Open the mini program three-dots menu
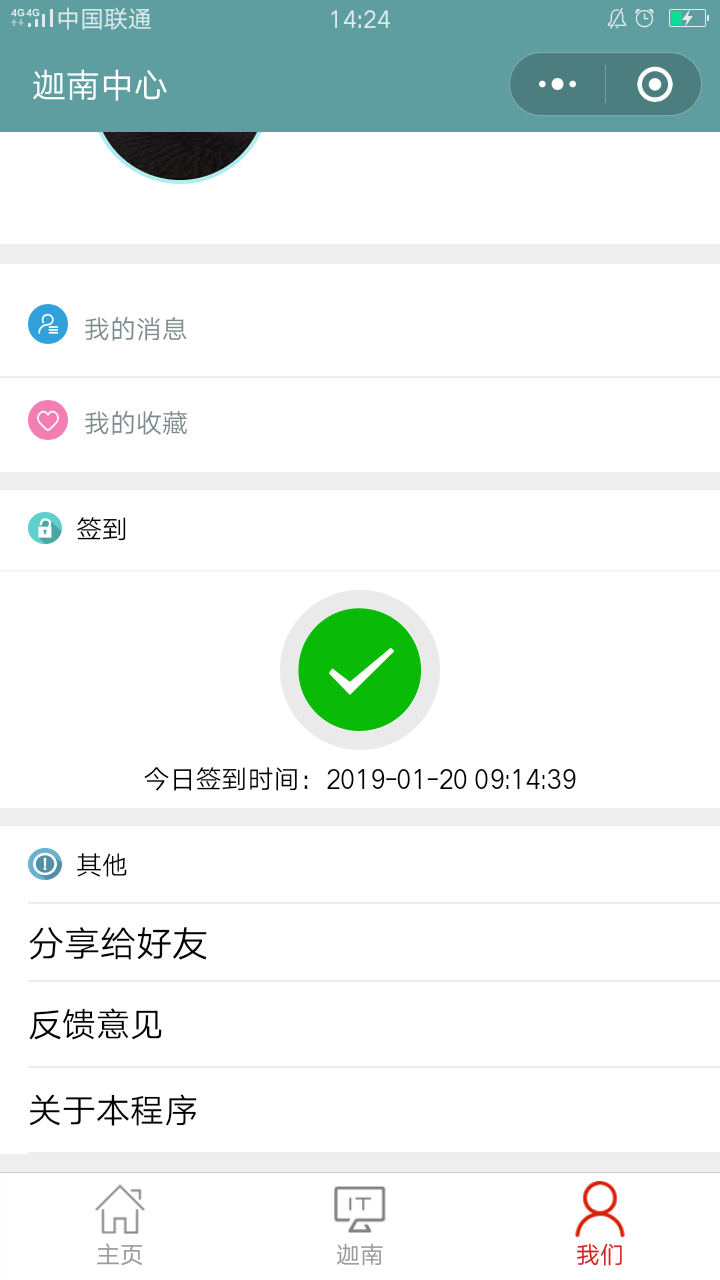The image size is (720, 1280). tap(557, 84)
